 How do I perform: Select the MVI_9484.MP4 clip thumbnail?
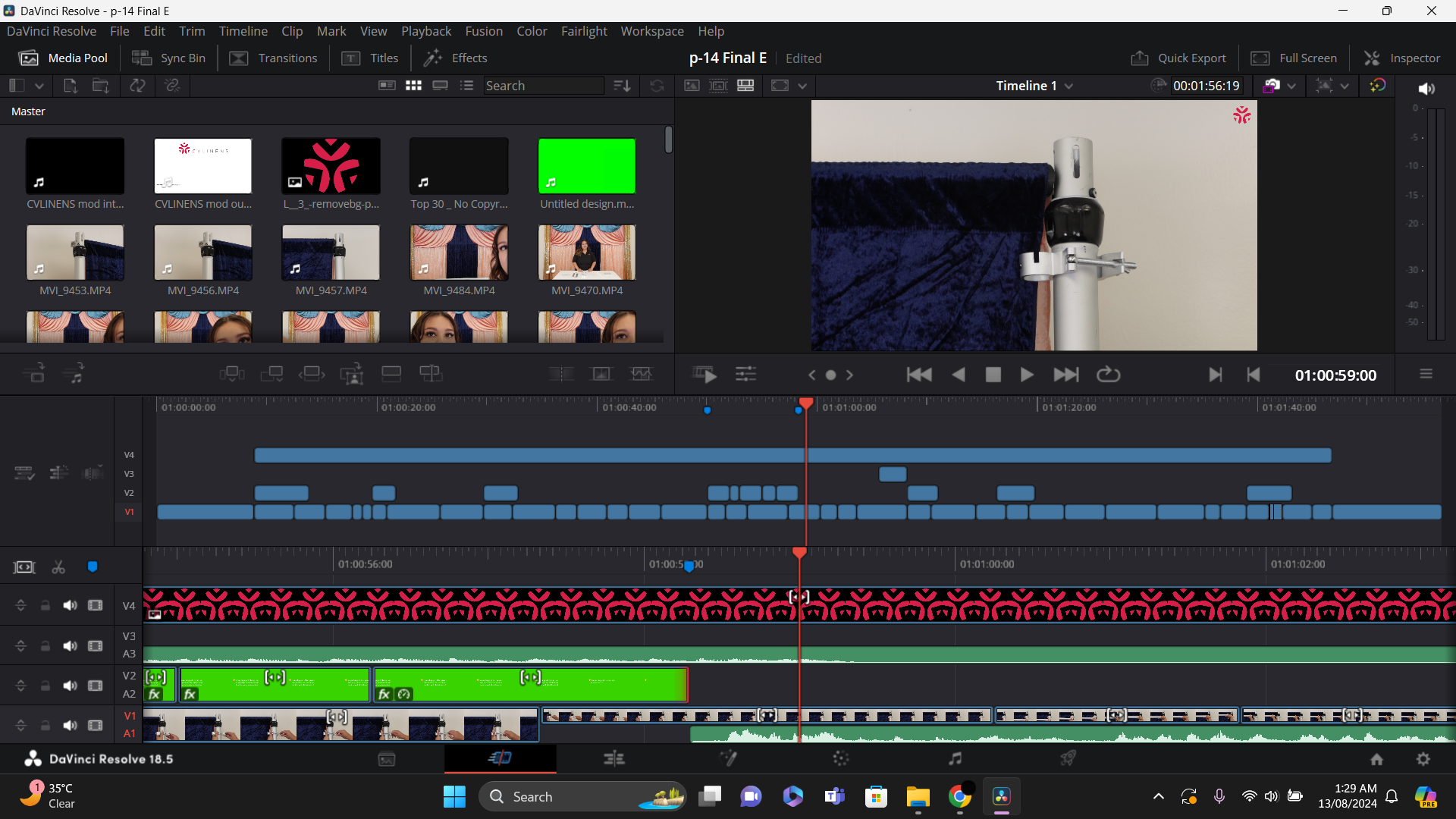pyautogui.click(x=459, y=253)
